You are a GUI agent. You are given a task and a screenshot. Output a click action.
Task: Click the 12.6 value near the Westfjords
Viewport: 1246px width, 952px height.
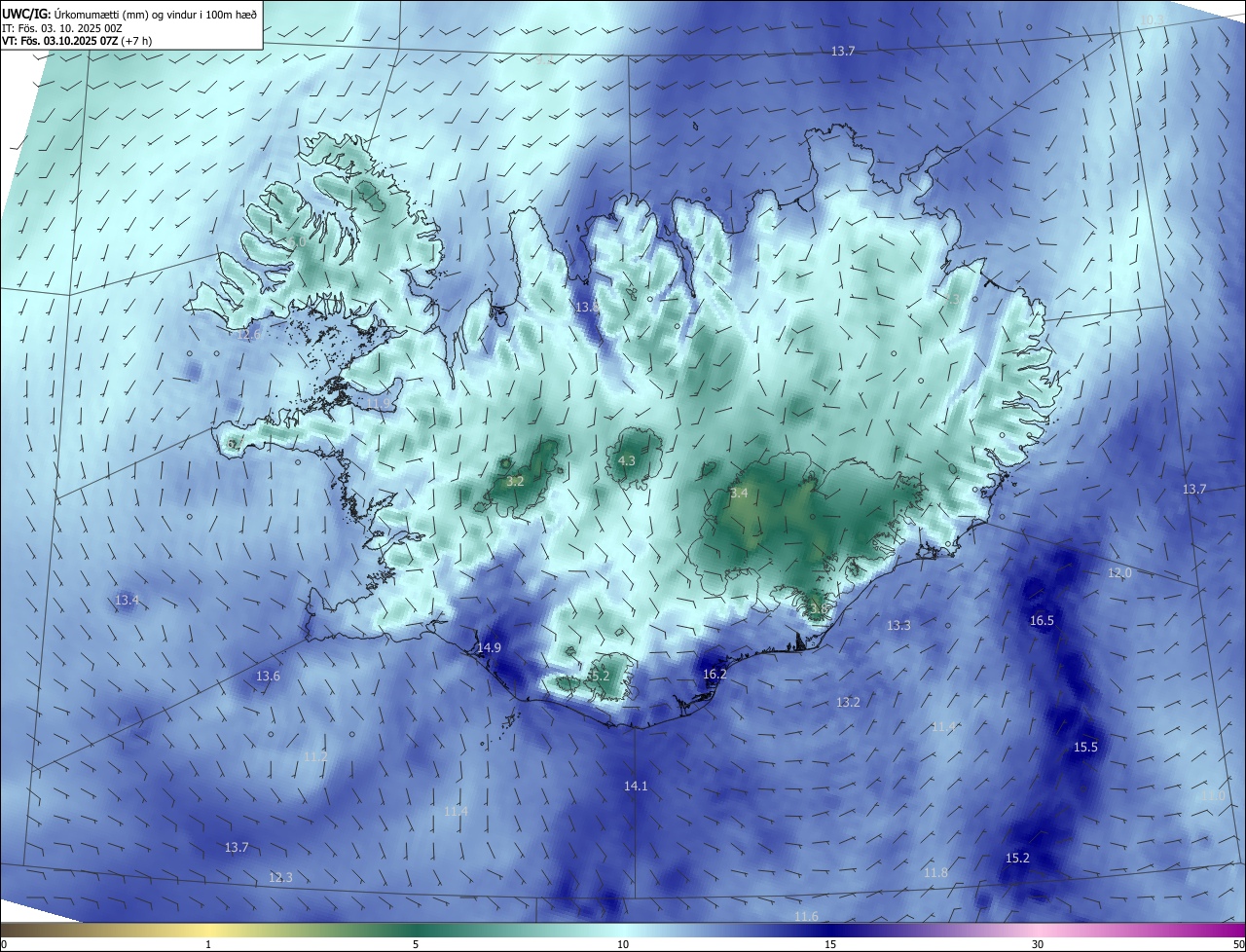point(250,334)
